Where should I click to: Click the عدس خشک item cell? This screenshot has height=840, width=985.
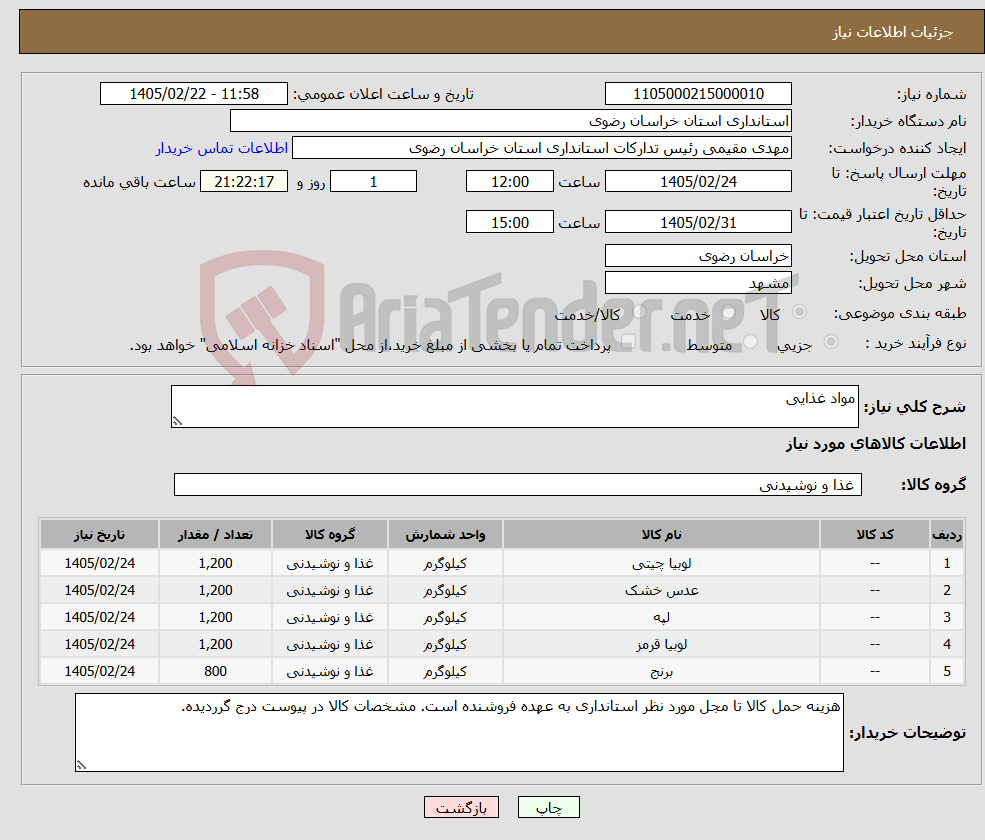point(661,591)
